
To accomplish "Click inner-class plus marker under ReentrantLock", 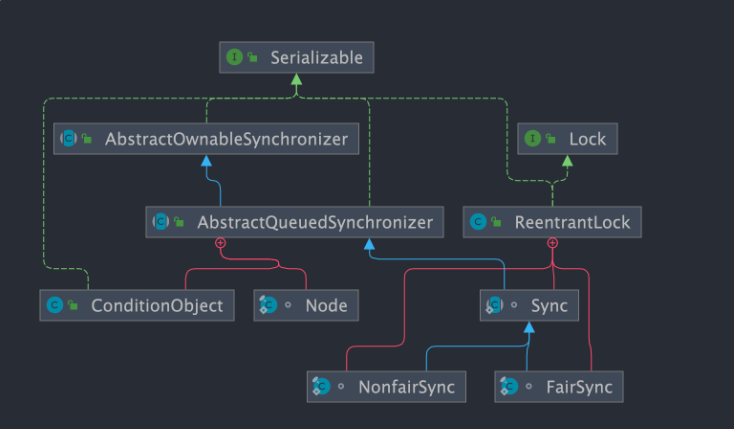I will pos(552,243).
